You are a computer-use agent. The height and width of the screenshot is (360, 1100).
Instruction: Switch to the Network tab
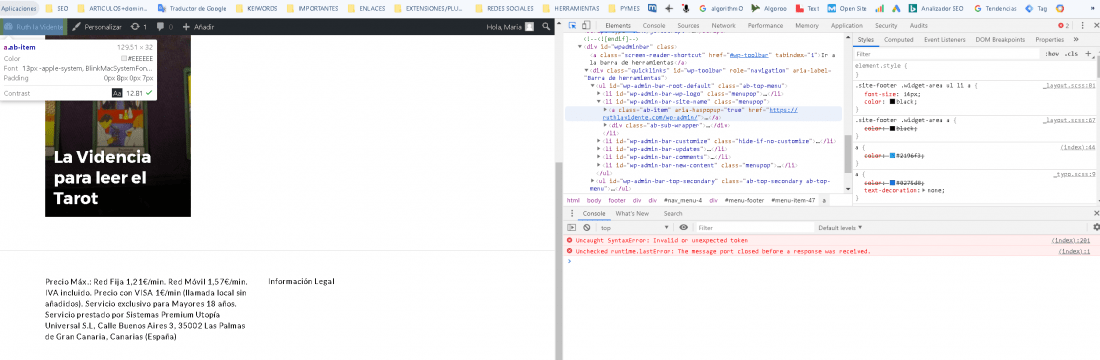pyautogui.click(x=723, y=26)
